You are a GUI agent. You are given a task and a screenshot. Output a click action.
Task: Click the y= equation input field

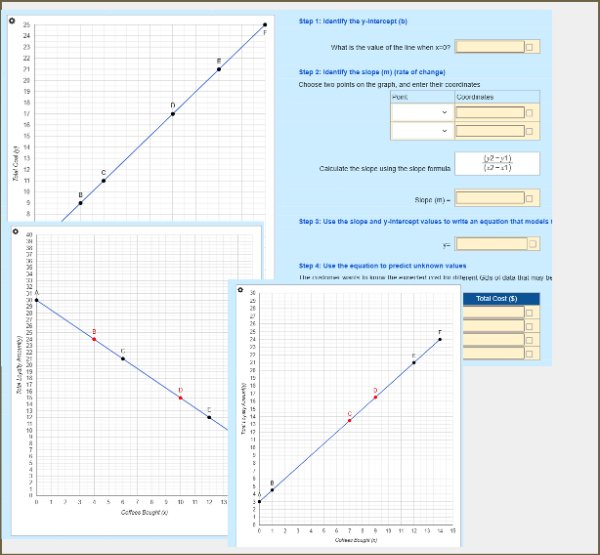pos(492,243)
